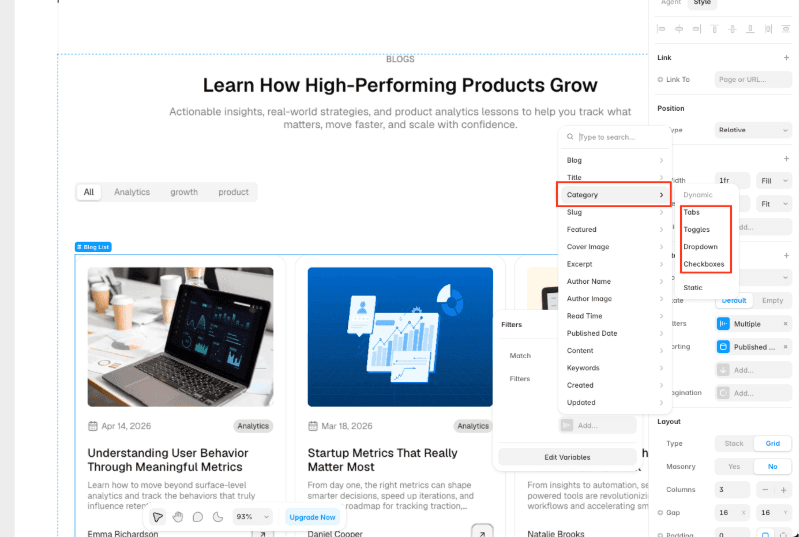Click the Upgrade Now button
Viewport: 799px width, 537px height.
(x=312, y=517)
